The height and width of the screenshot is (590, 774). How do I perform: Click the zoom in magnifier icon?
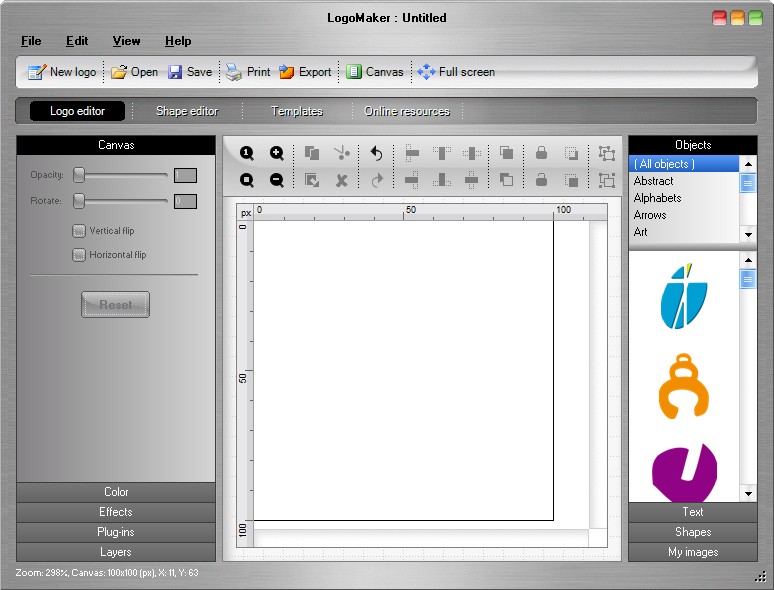tap(277, 153)
